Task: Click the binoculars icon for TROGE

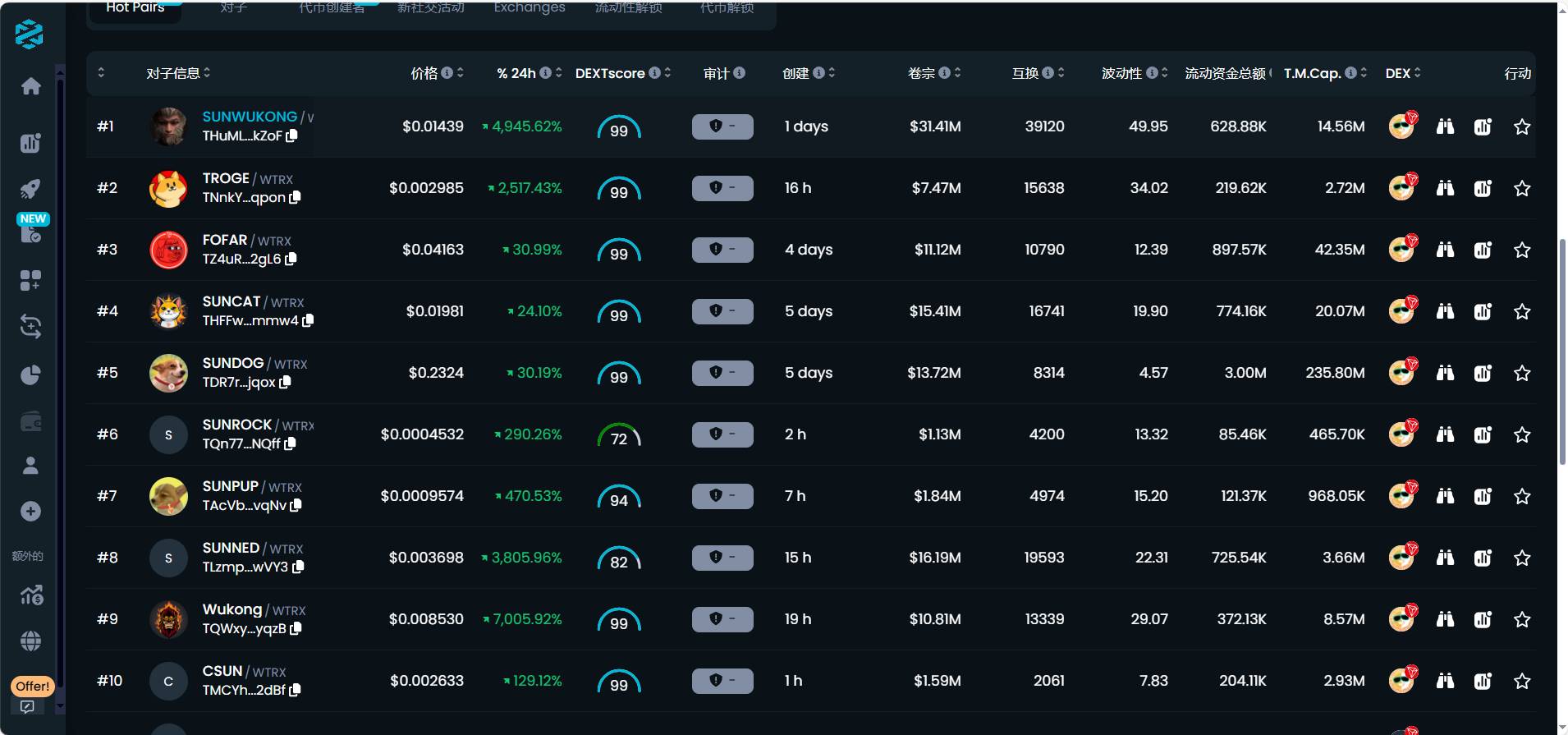Action: click(1445, 188)
